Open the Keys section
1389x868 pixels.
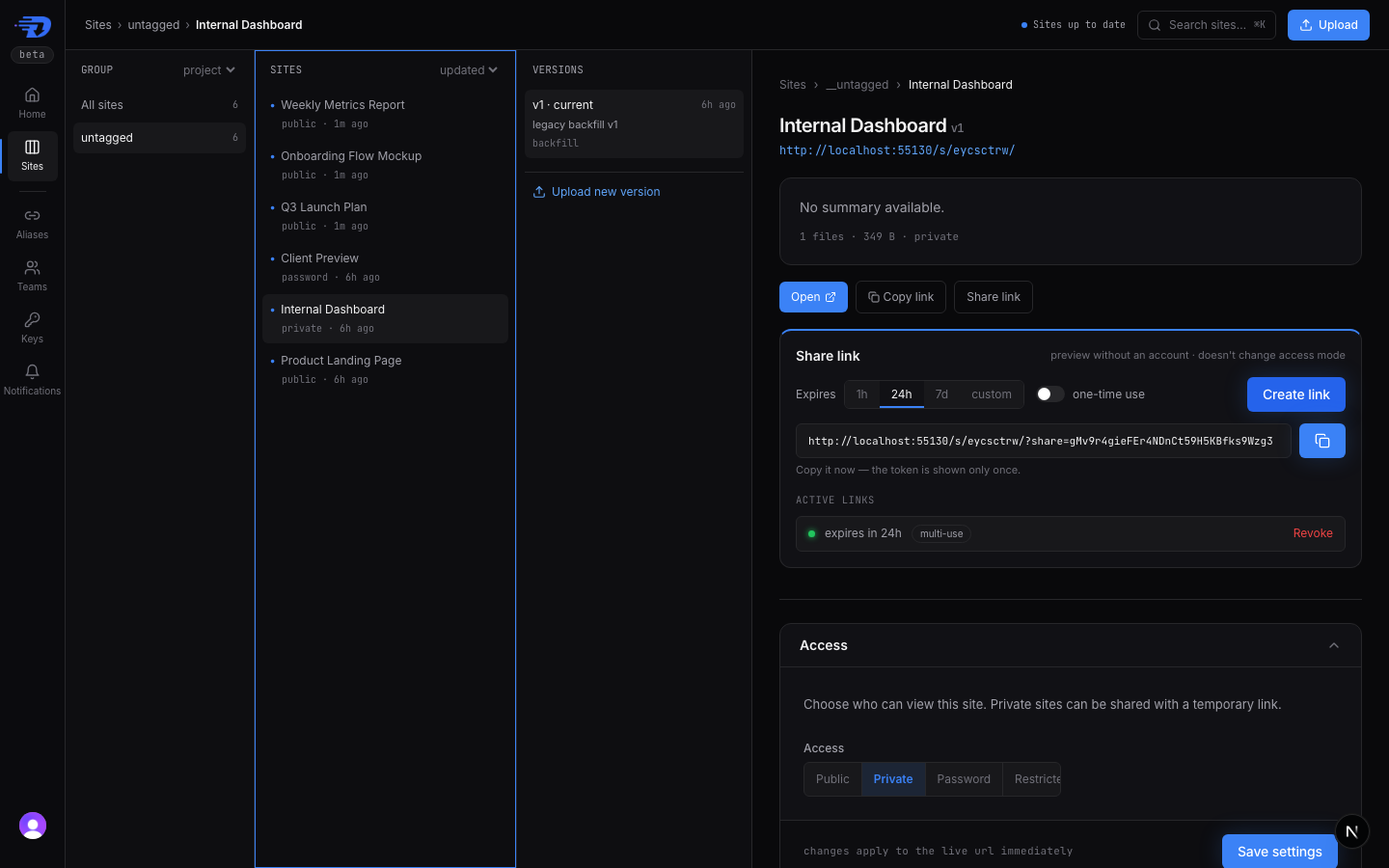tap(32, 327)
